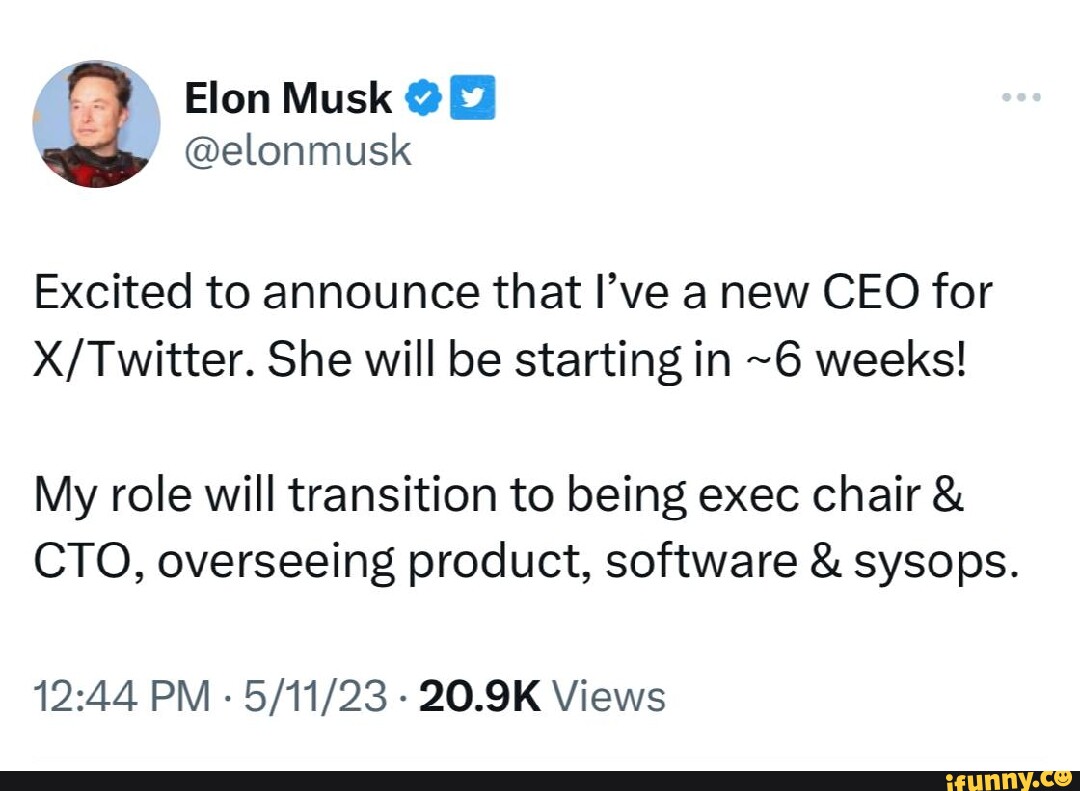Click the "Elon Musk" display name
The height and width of the screenshot is (791, 1080).
pyautogui.click(x=288, y=98)
